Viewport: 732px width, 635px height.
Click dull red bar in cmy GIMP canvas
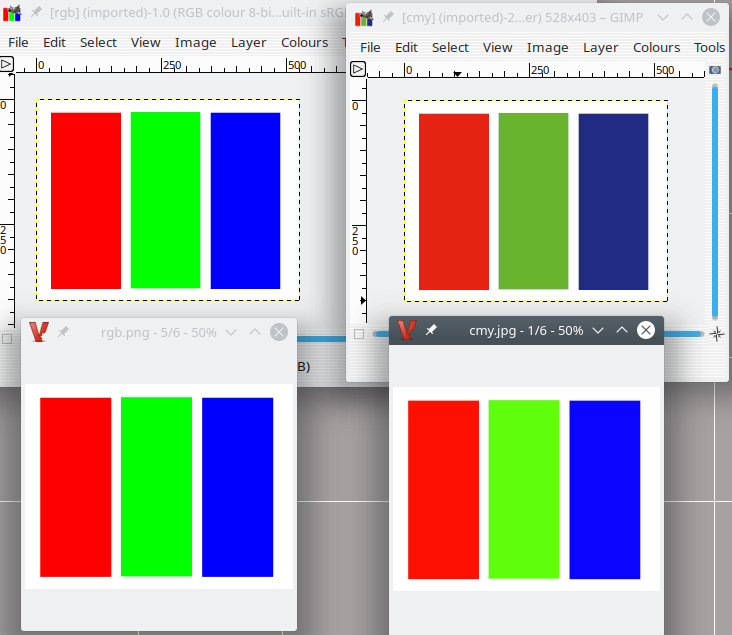454,202
